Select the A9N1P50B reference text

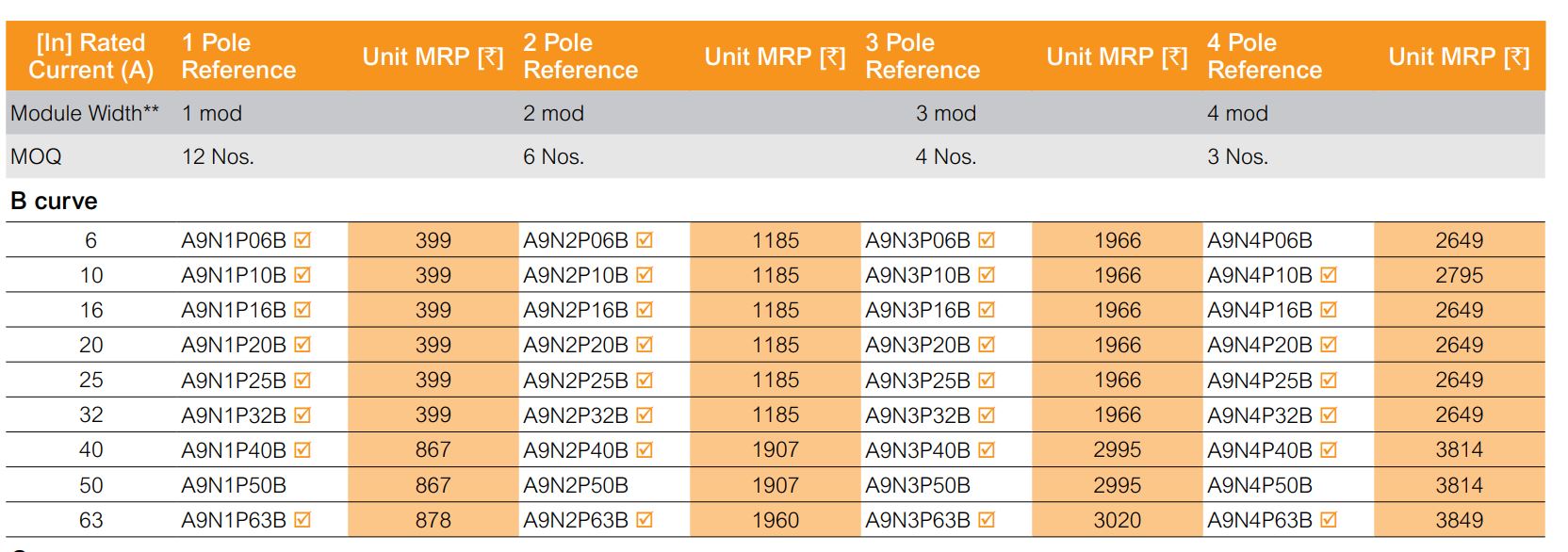(234, 485)
